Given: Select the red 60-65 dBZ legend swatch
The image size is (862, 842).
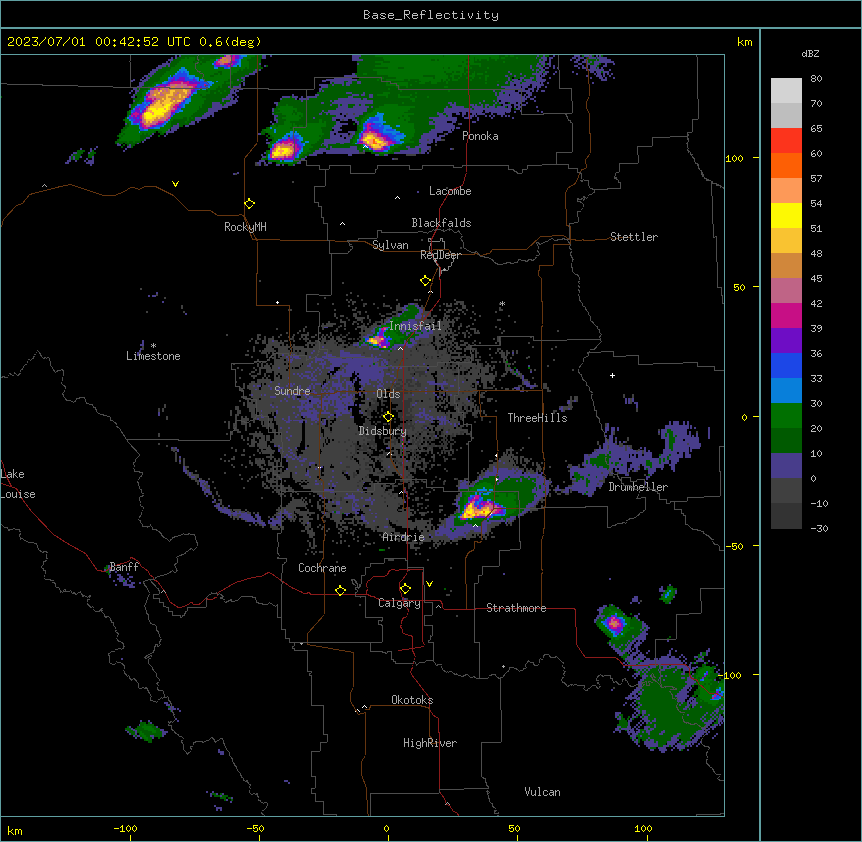Looking at the screenshot, I should 786,141.
